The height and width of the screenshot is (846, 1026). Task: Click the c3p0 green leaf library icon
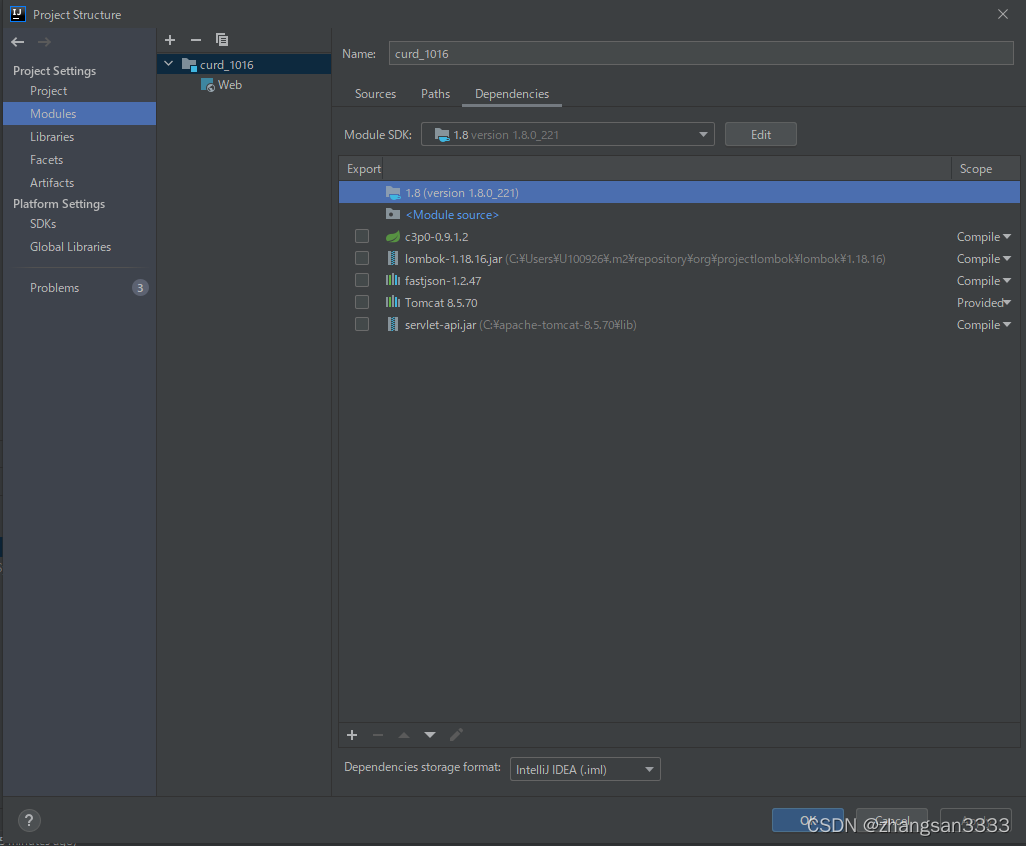393,237
